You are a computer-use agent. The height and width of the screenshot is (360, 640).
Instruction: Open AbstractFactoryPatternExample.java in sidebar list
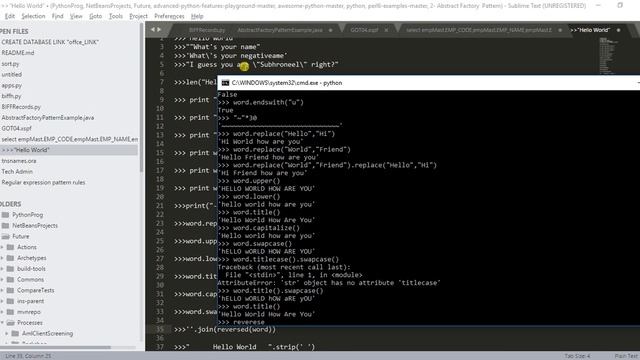coord(48,118)
